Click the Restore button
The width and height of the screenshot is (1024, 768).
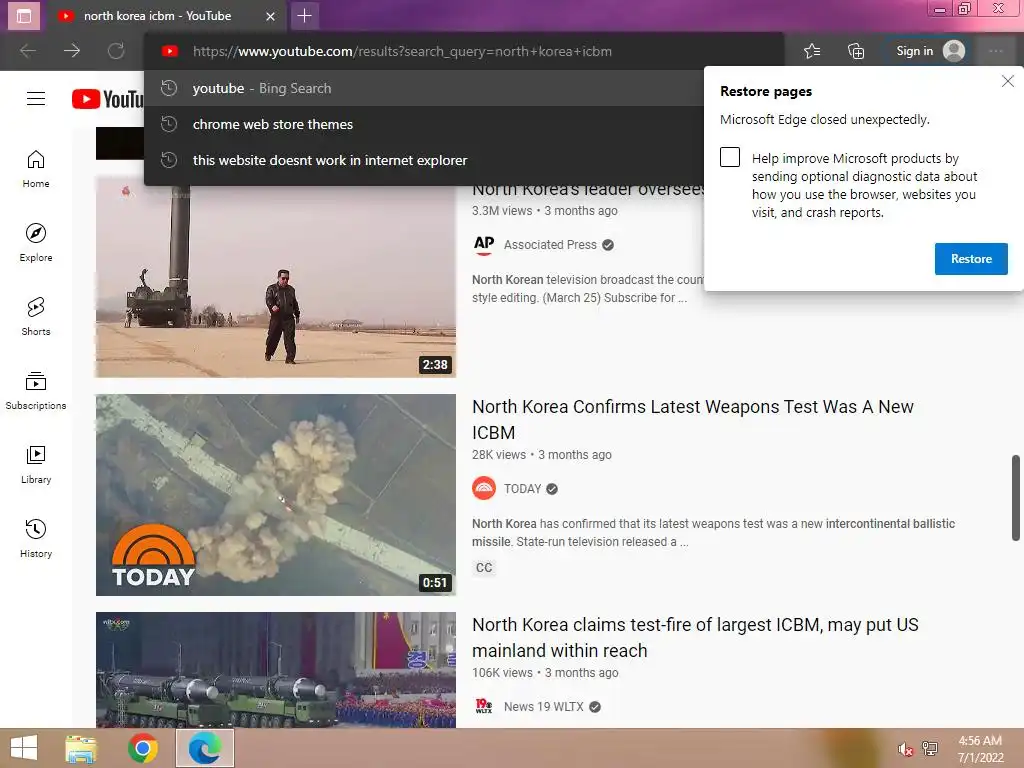pyautogui.click(x=971, y=259)
